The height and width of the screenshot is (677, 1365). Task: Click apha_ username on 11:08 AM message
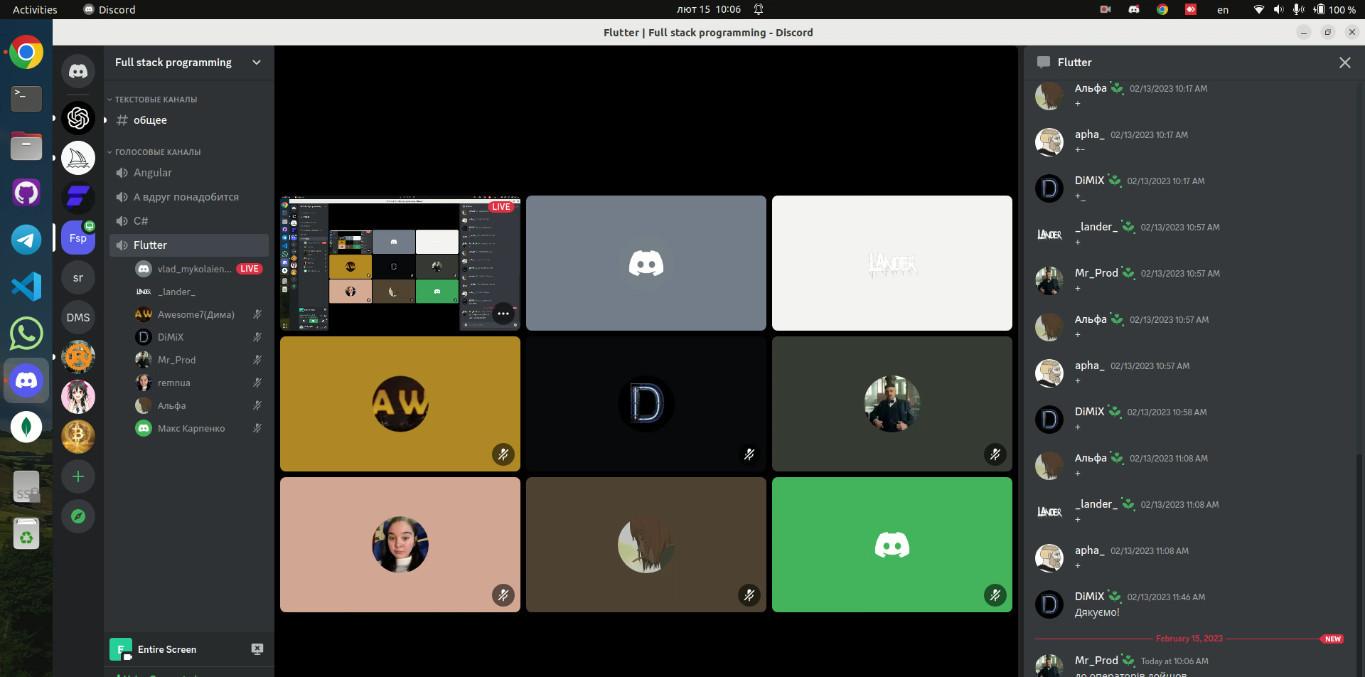coord(1089,550)
